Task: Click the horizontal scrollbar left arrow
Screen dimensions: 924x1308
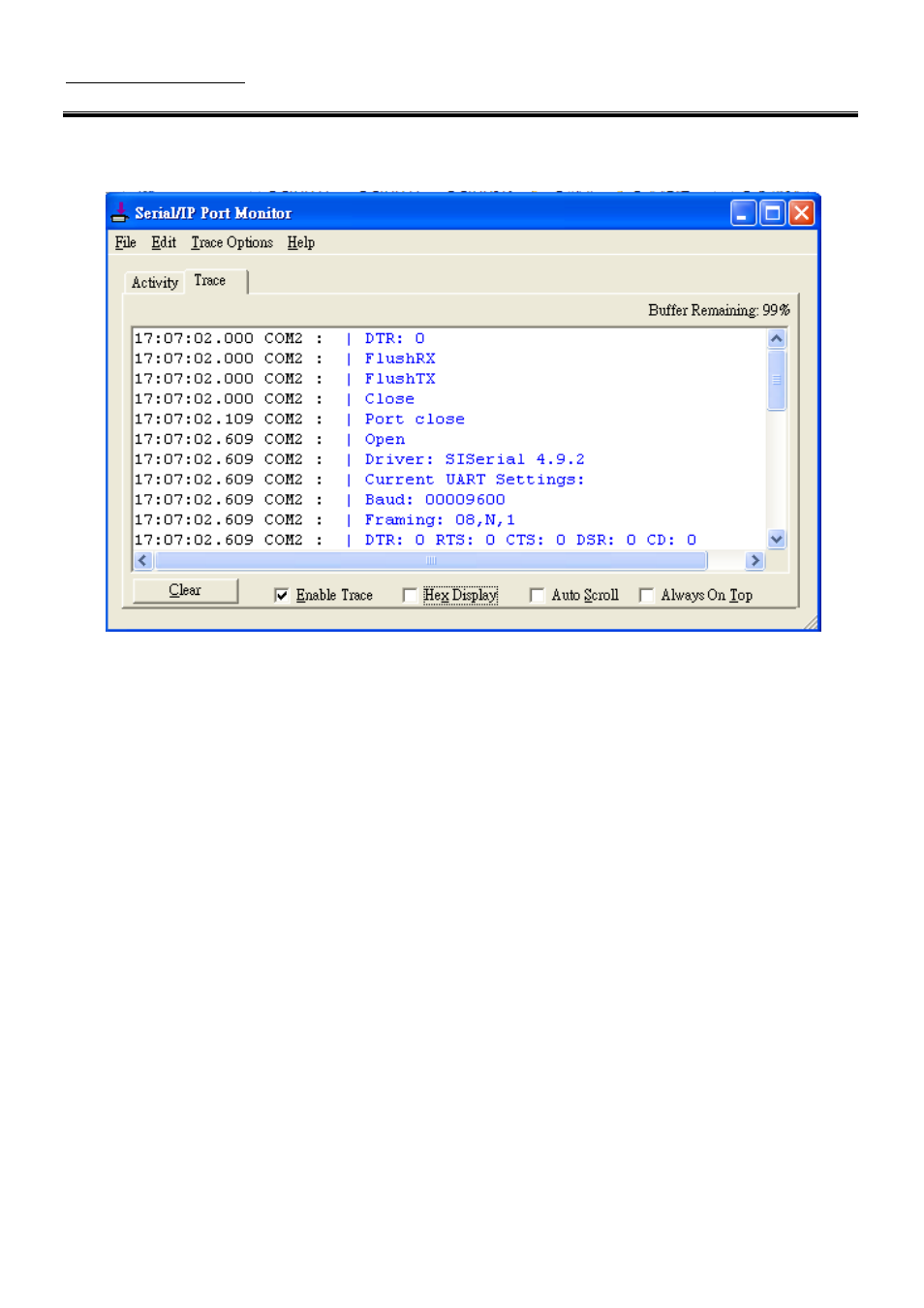Action: pyautogui.click(x=142, y=560)
